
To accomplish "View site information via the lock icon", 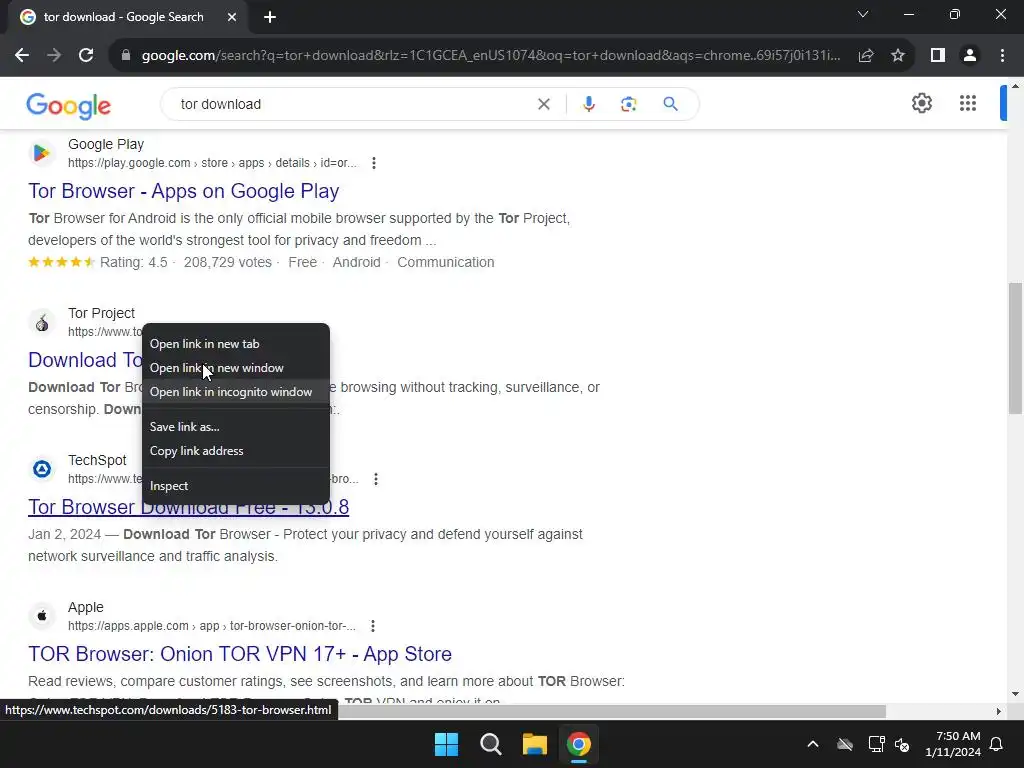I will tap(126, 56).
